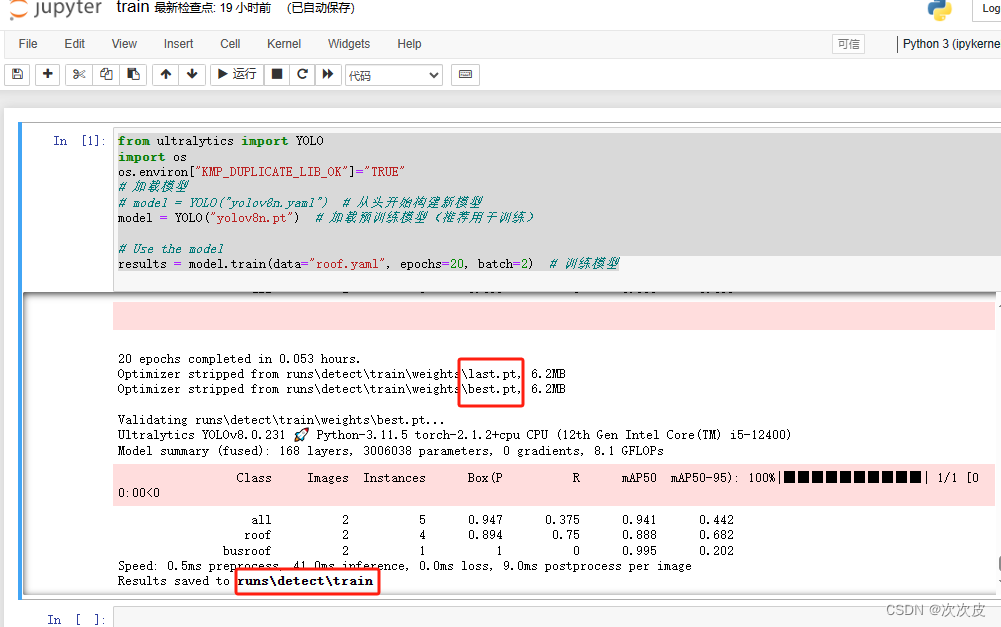The height and width of the screenshot is (627, 1001).
Task: Click the Python 3 ipykernel indicator
Action: point(951,44)
